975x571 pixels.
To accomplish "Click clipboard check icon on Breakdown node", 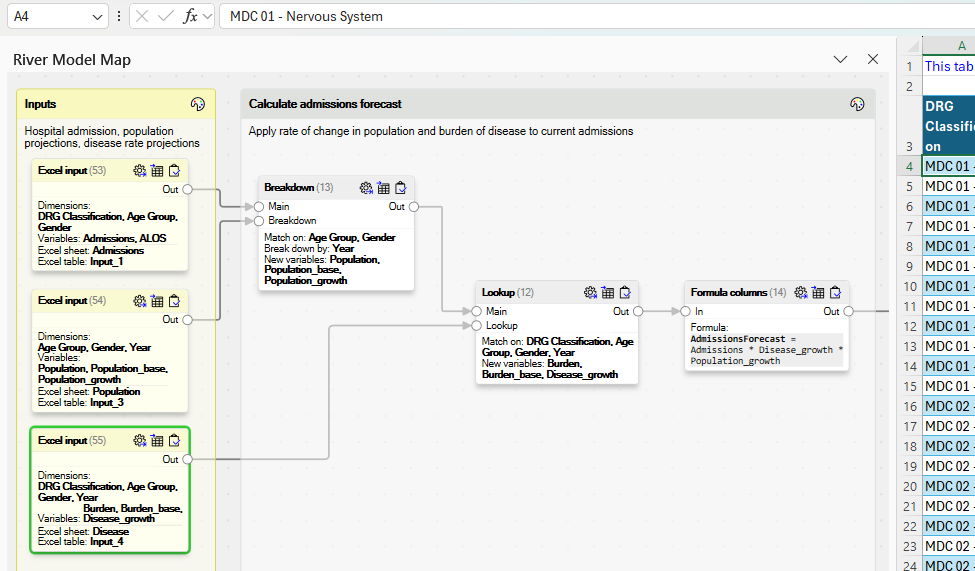I will (400, 188).
